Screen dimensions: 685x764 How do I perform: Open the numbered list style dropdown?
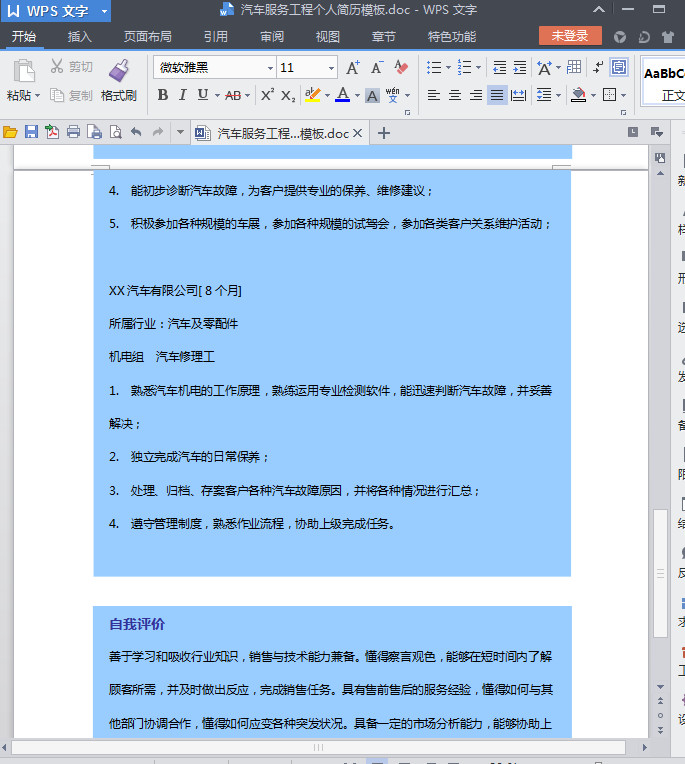tap(478, 68)
